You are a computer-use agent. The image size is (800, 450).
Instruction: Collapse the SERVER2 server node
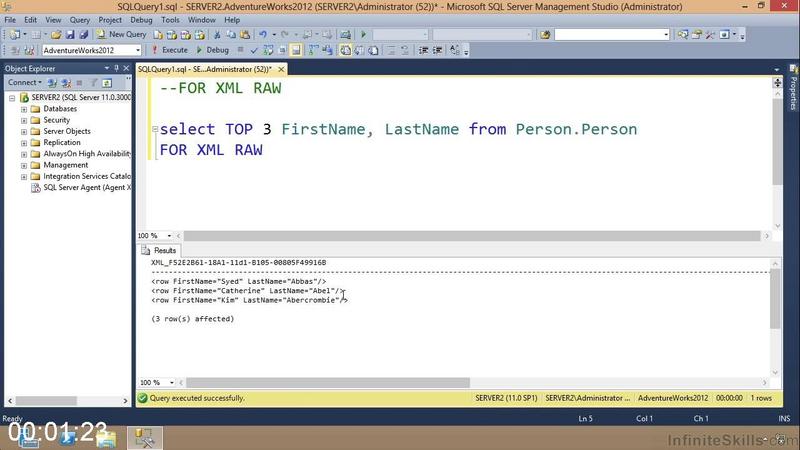point(12,97)
